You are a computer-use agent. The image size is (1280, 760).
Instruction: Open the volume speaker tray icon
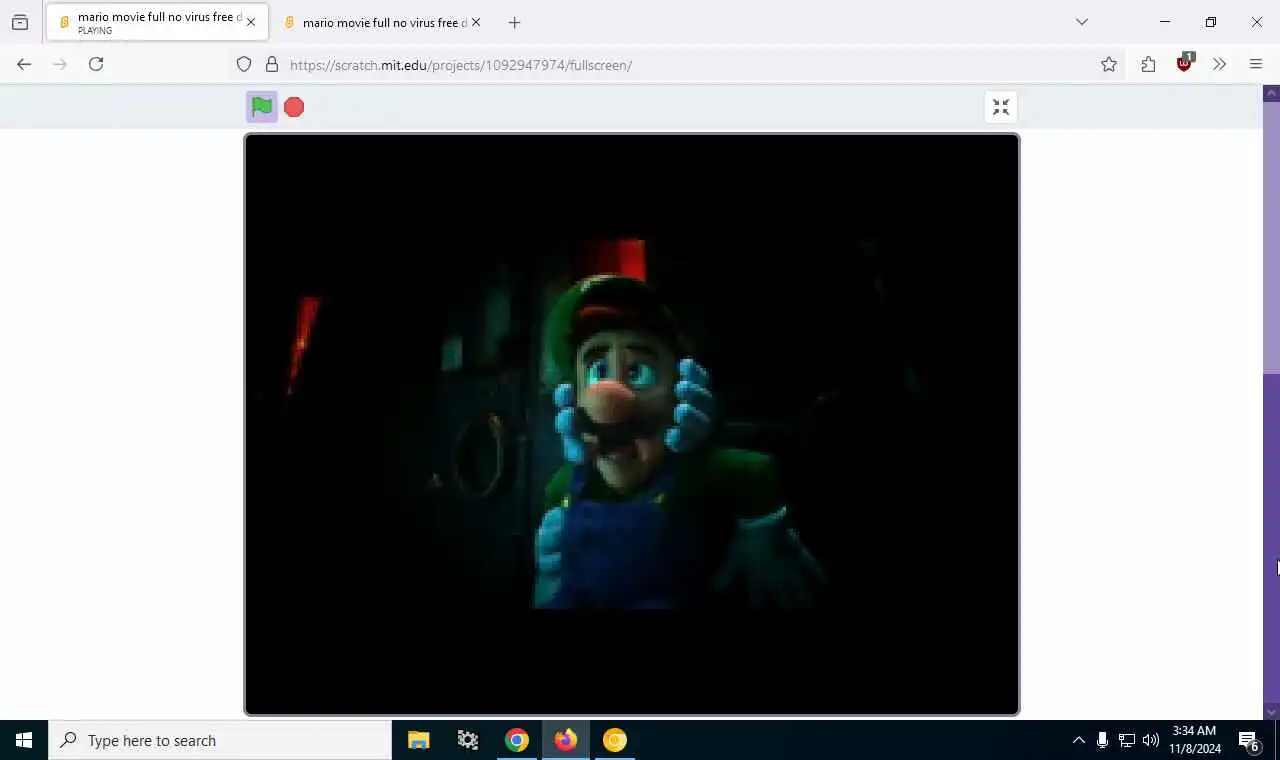pos(1151,740)
